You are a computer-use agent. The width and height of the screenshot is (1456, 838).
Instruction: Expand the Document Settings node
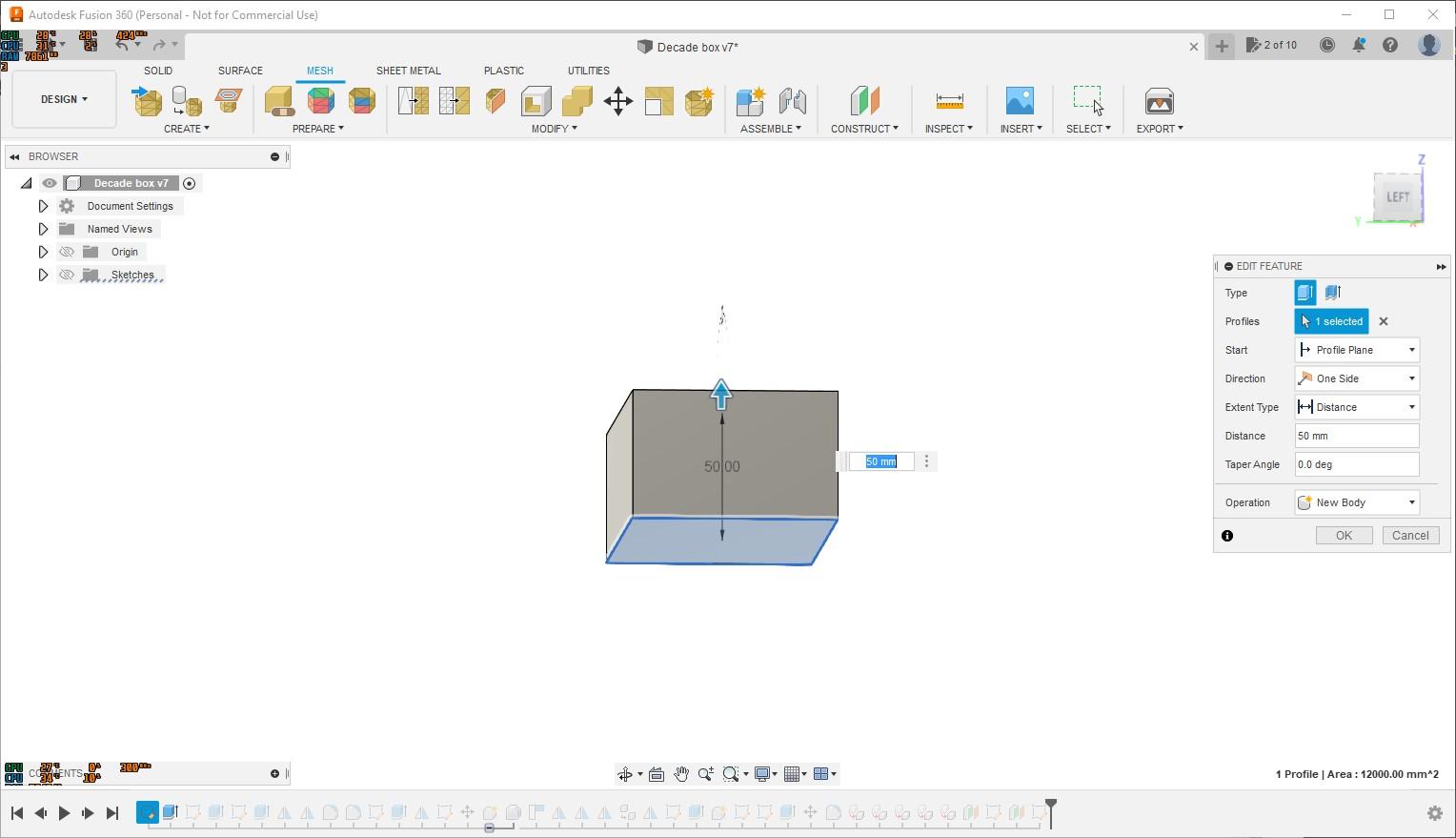tap(43, 206)
